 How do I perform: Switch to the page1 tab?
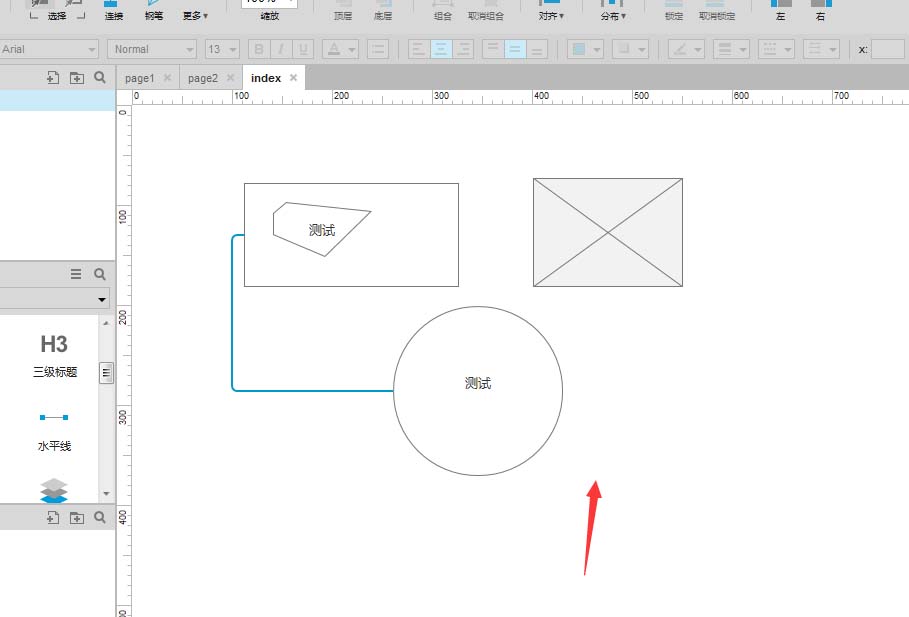click(141, 77)
